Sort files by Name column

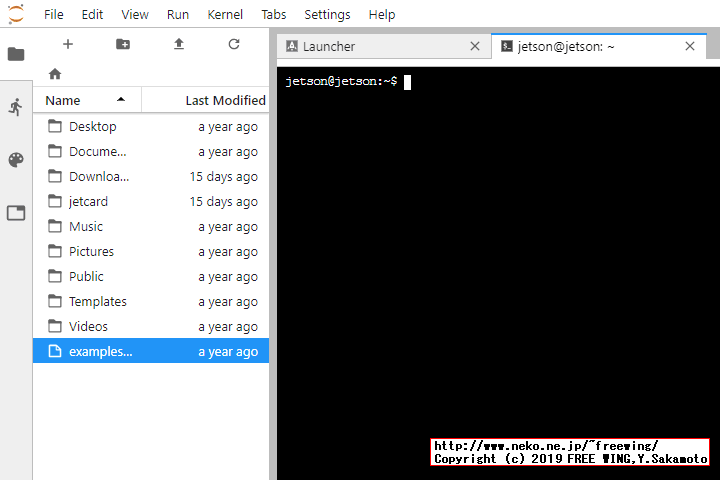pos(63,100)
